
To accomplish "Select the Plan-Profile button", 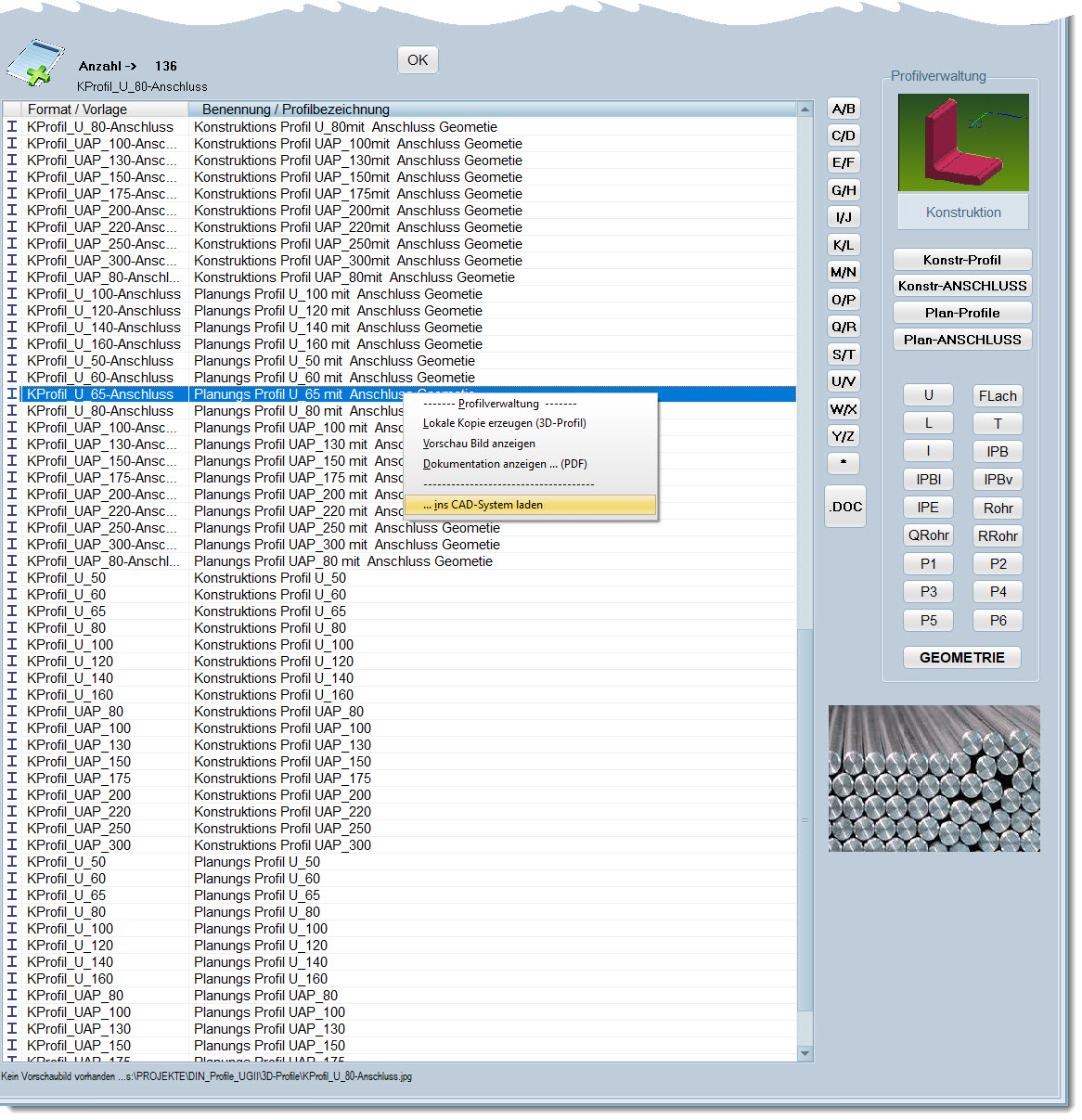I will tap(962, 313).
